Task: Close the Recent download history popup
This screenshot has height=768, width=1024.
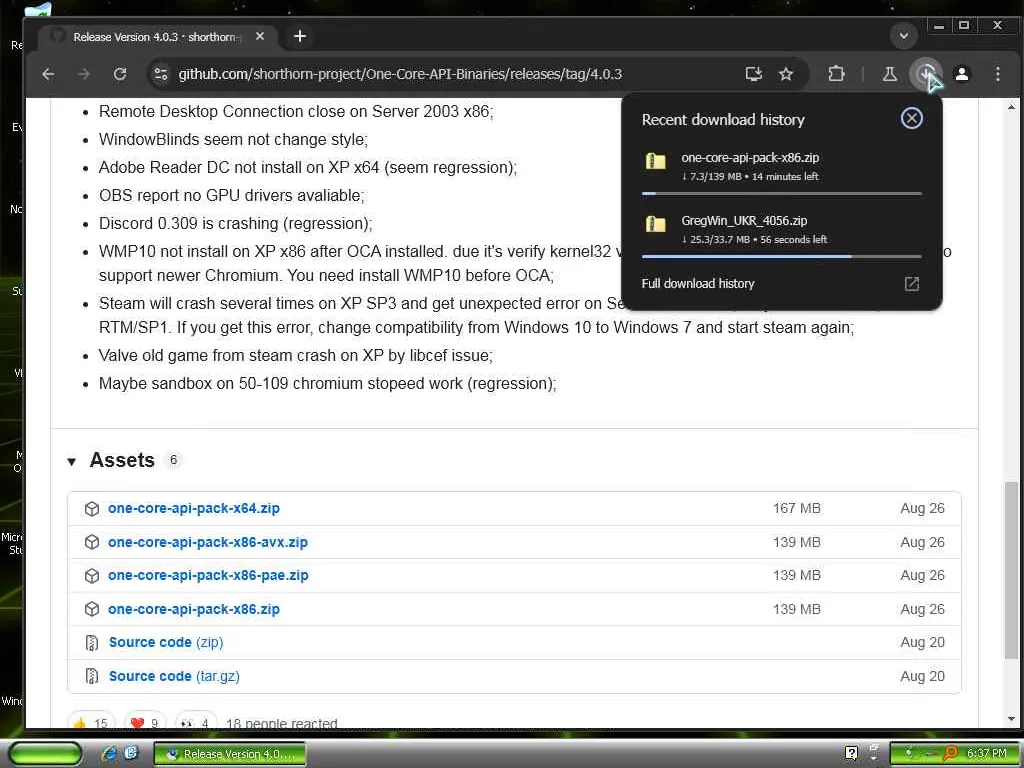Action: coord(911,118)
